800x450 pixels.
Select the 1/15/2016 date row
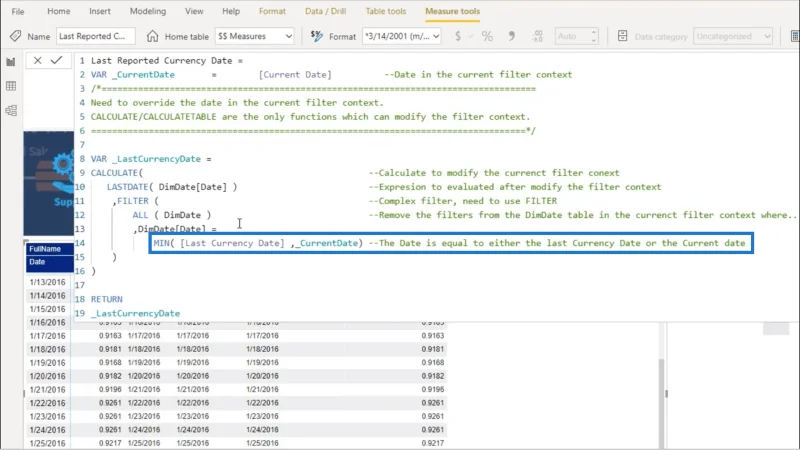(47, 309)
